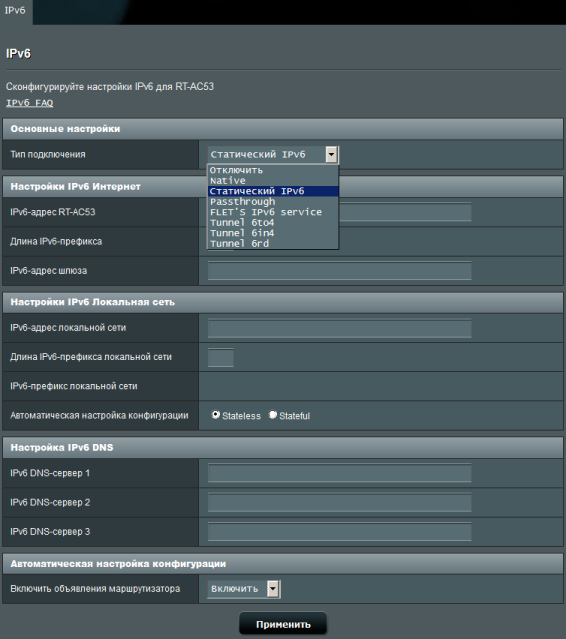Focus the IPv6 gateway address field

point(339,271)
